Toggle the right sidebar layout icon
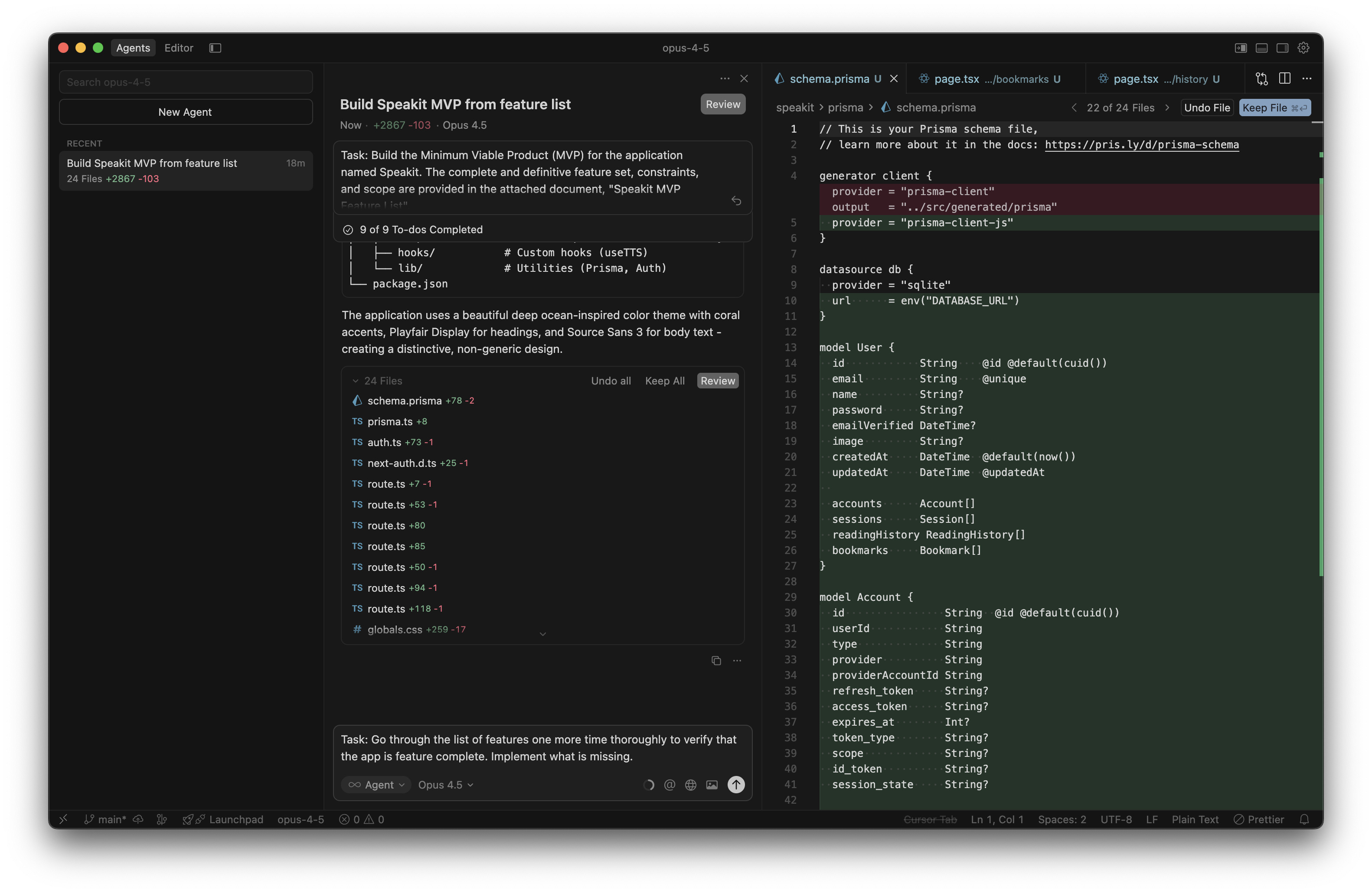Image resolution: width=1372 pixels, height=893 pixels. tap(1282, 48)
